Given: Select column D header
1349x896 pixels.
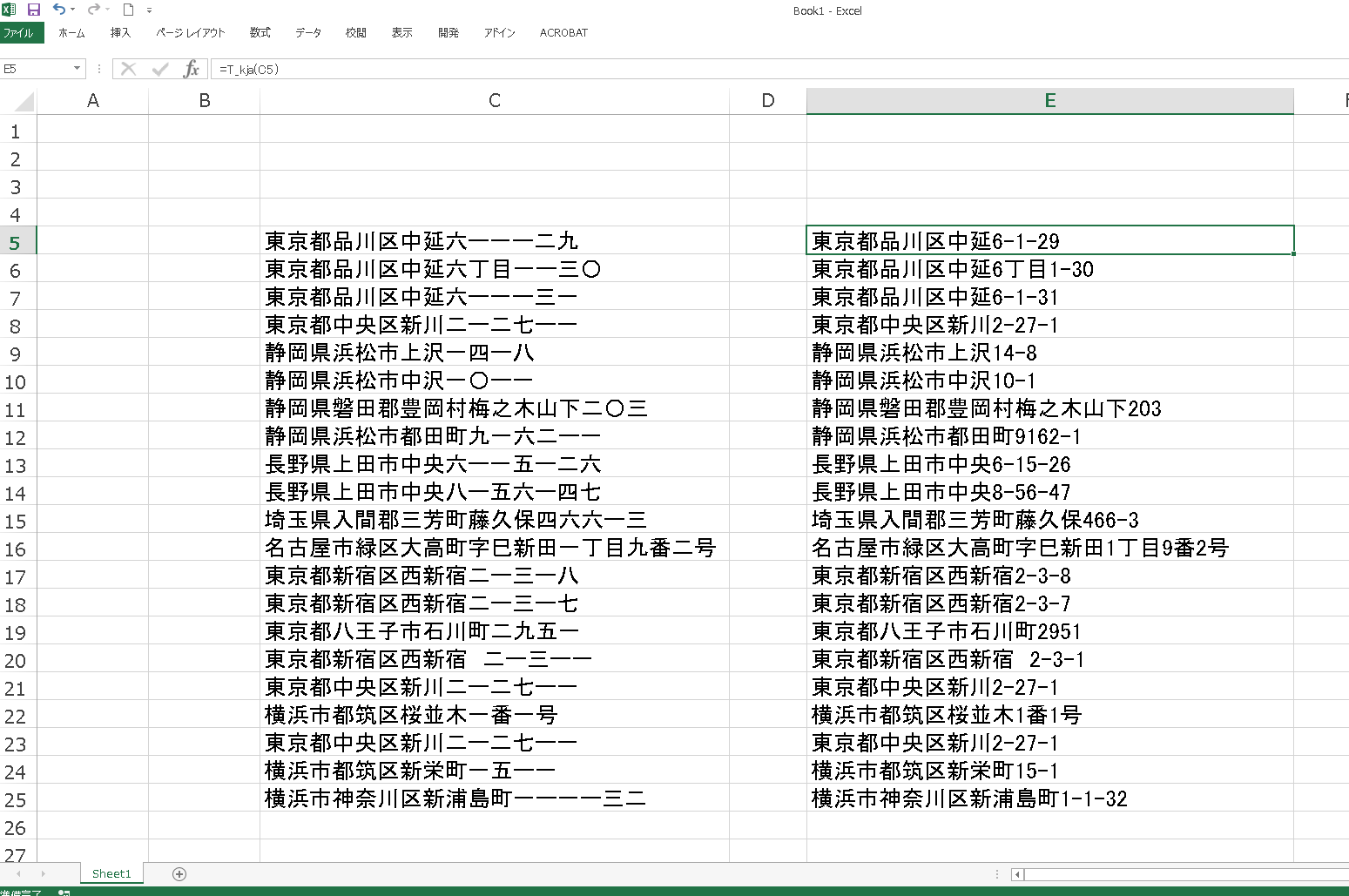Looking at the screenshot, I should 768,101.
